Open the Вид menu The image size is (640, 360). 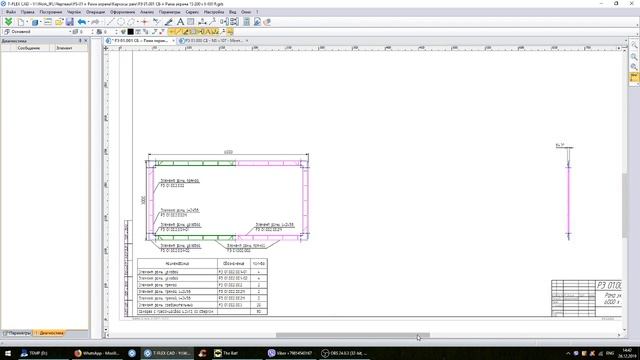(x=233, y=12)
